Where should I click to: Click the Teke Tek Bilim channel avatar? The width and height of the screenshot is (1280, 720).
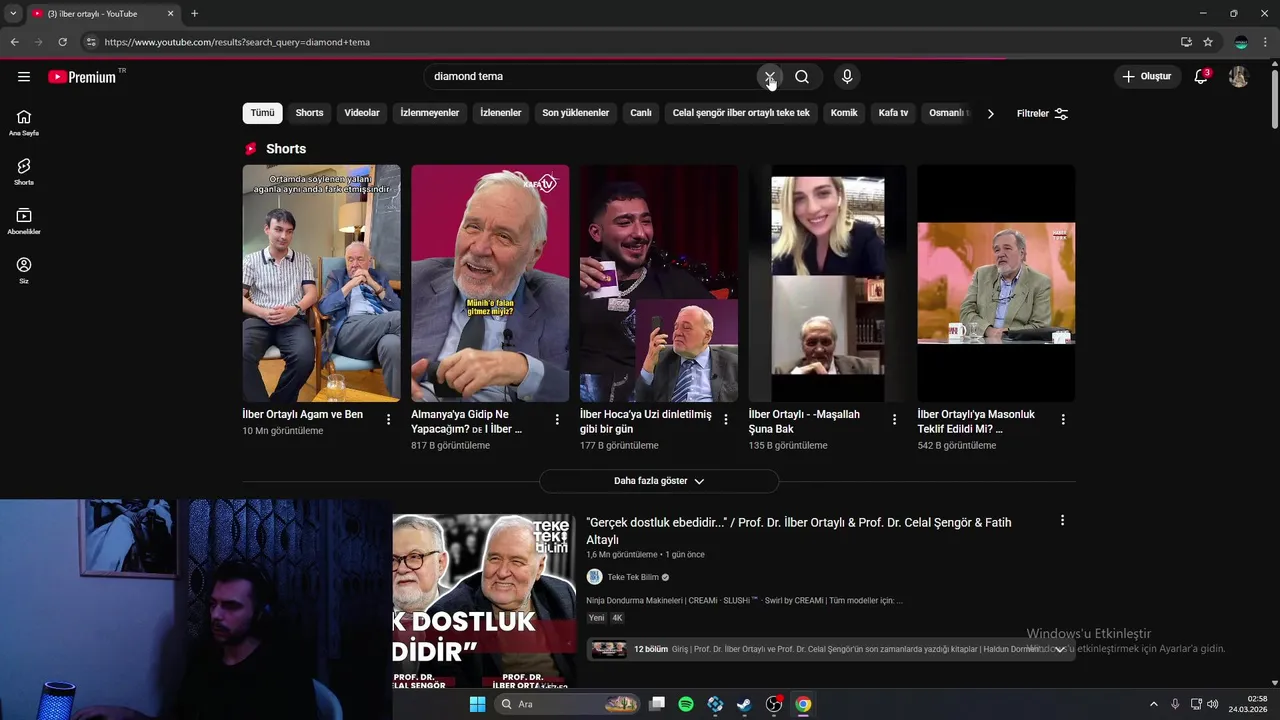[594, 577]
